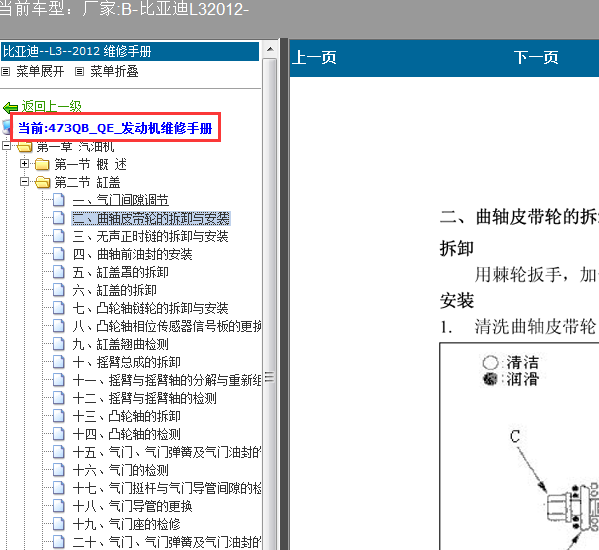Click document icon beside 十二、摇臂与摇臂轴的检测
The height and width of the screenshot is (550, 599).
58,398
